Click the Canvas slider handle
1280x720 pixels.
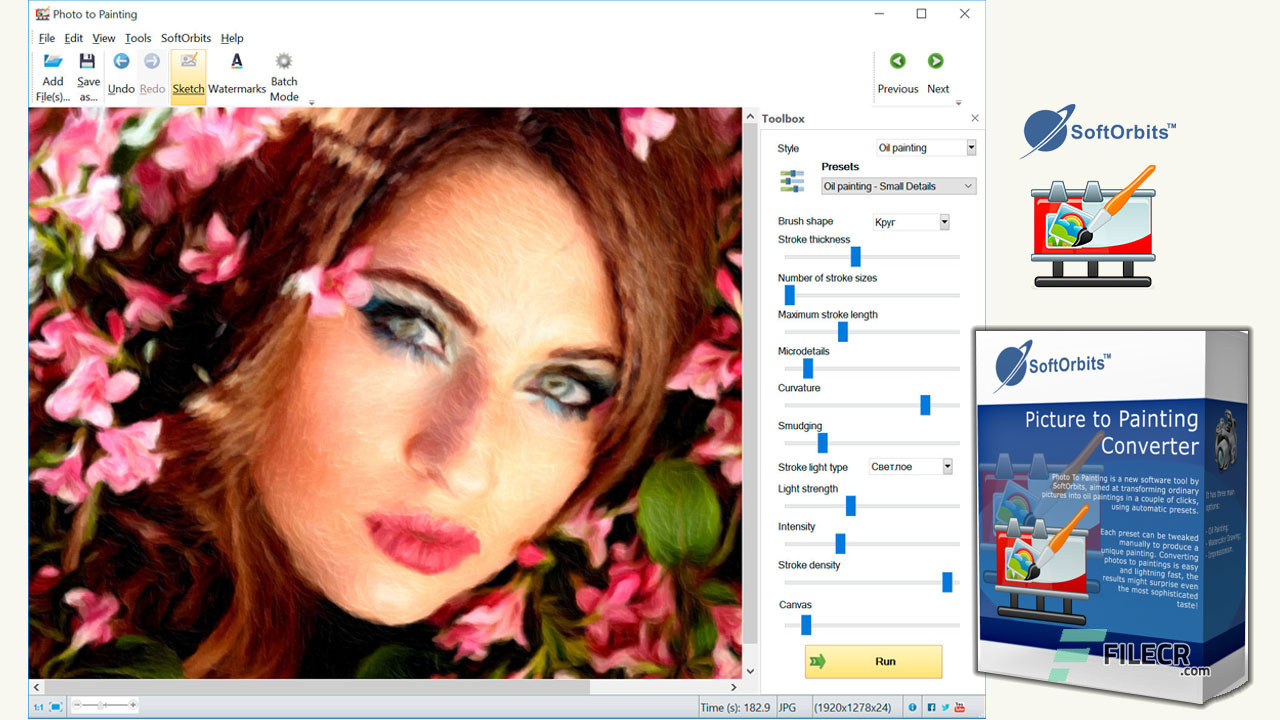[x=806, y=625]
